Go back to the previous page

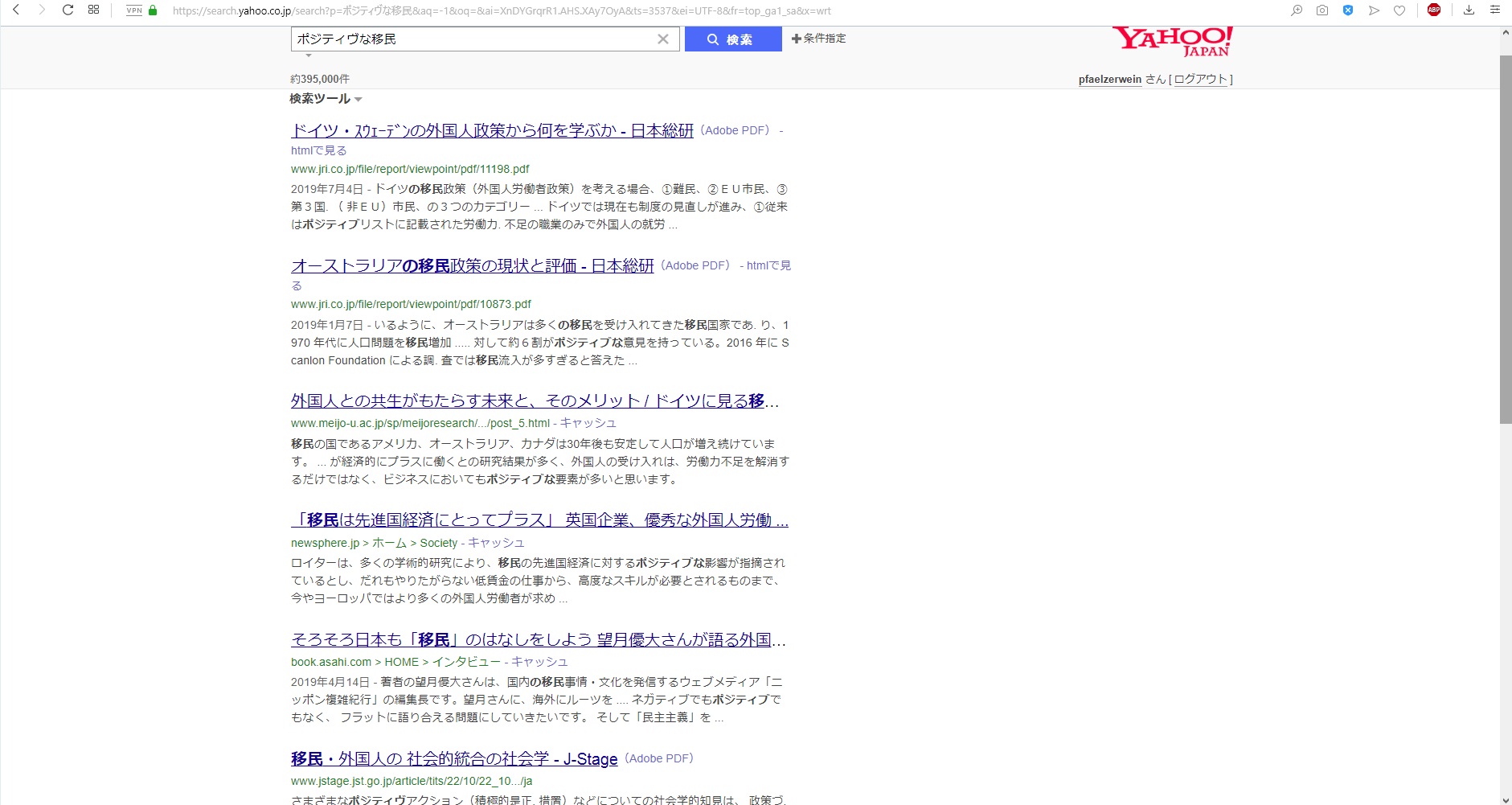(x=16, y=10)
